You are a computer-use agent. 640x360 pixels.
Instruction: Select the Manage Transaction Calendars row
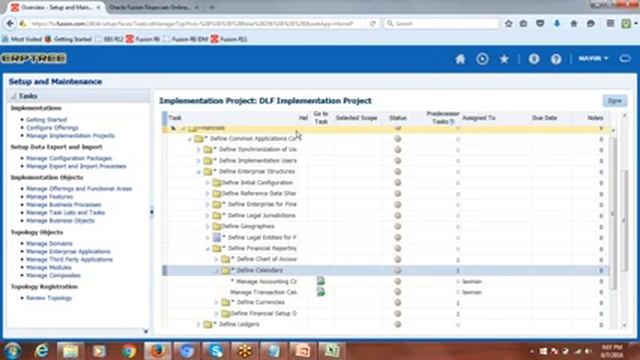click(x=386, y=292)
